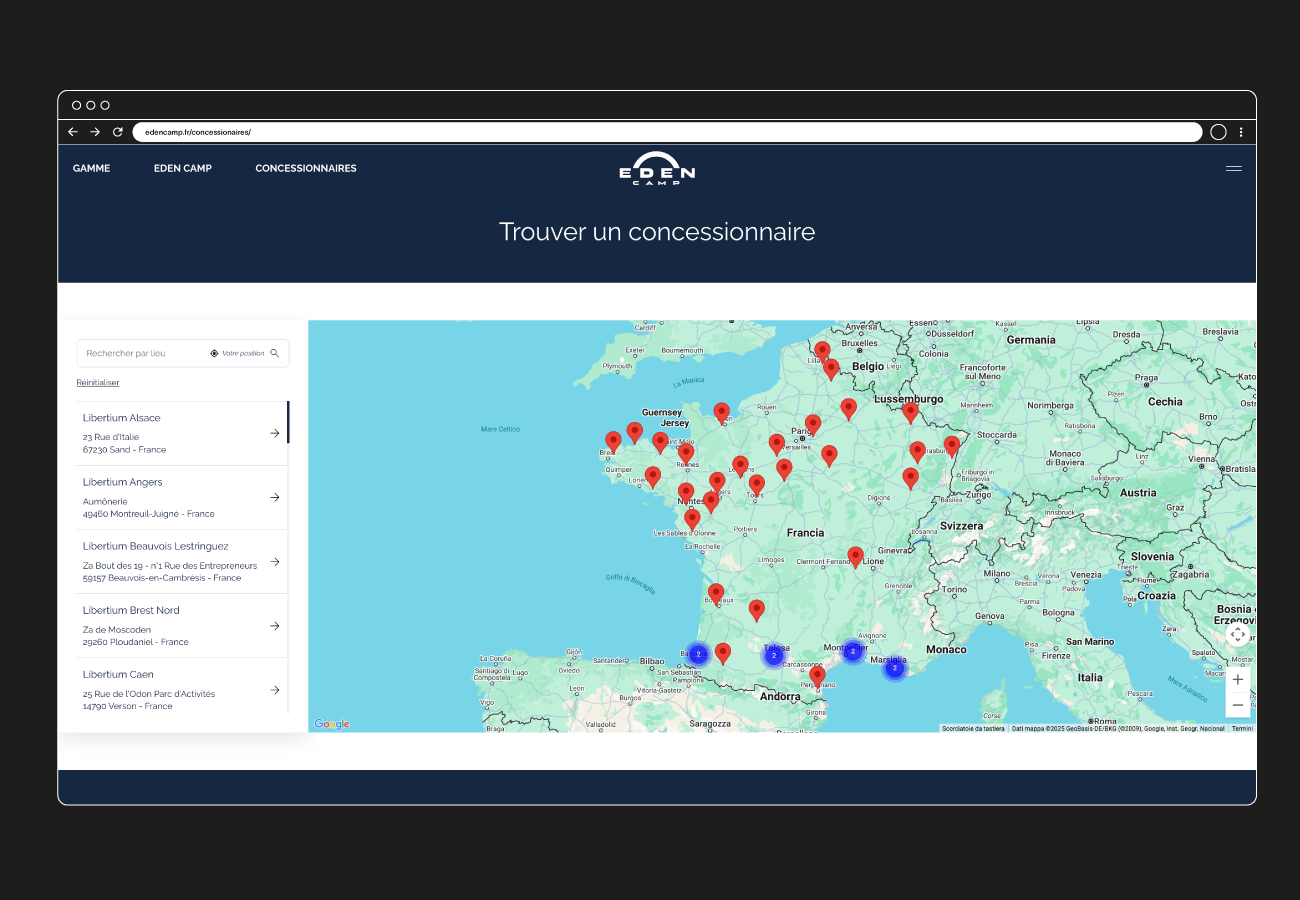This screenshot has height=900, width=1300.
Task: Click the browser address bar
Action: pos(666,132)
